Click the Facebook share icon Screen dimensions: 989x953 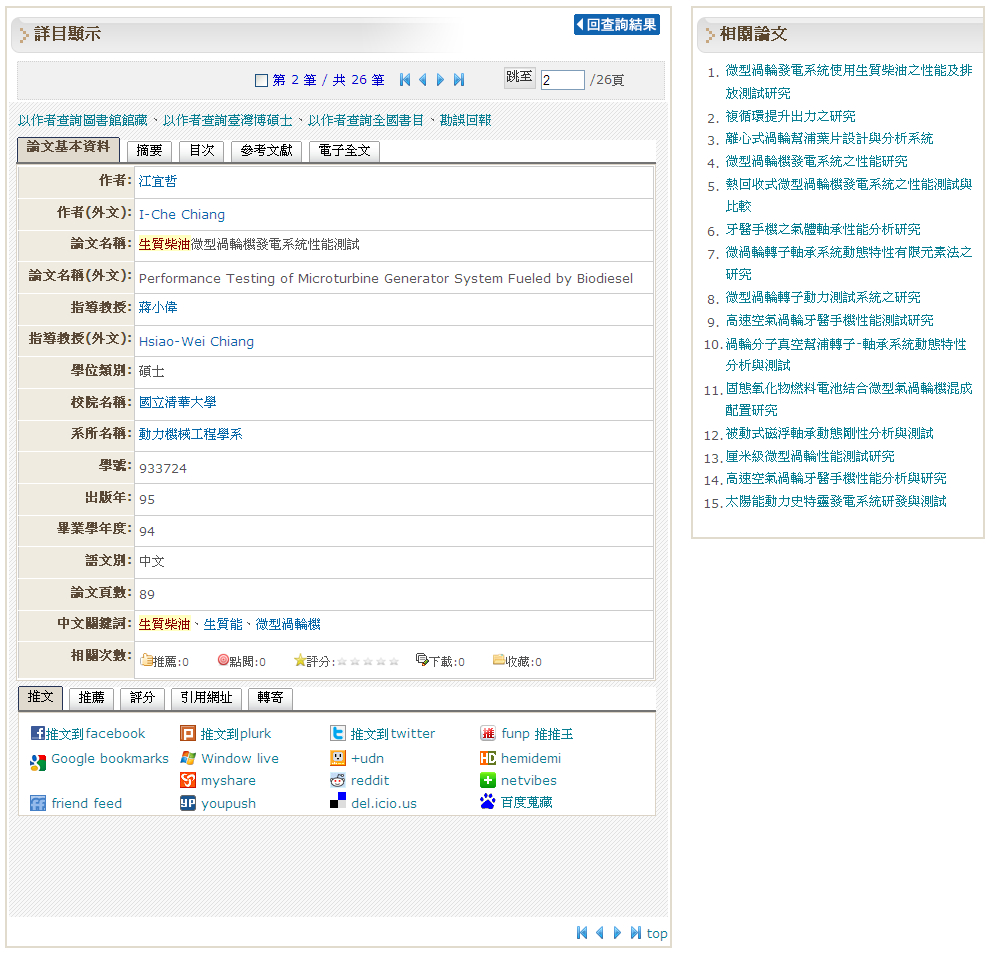point(38,733)
